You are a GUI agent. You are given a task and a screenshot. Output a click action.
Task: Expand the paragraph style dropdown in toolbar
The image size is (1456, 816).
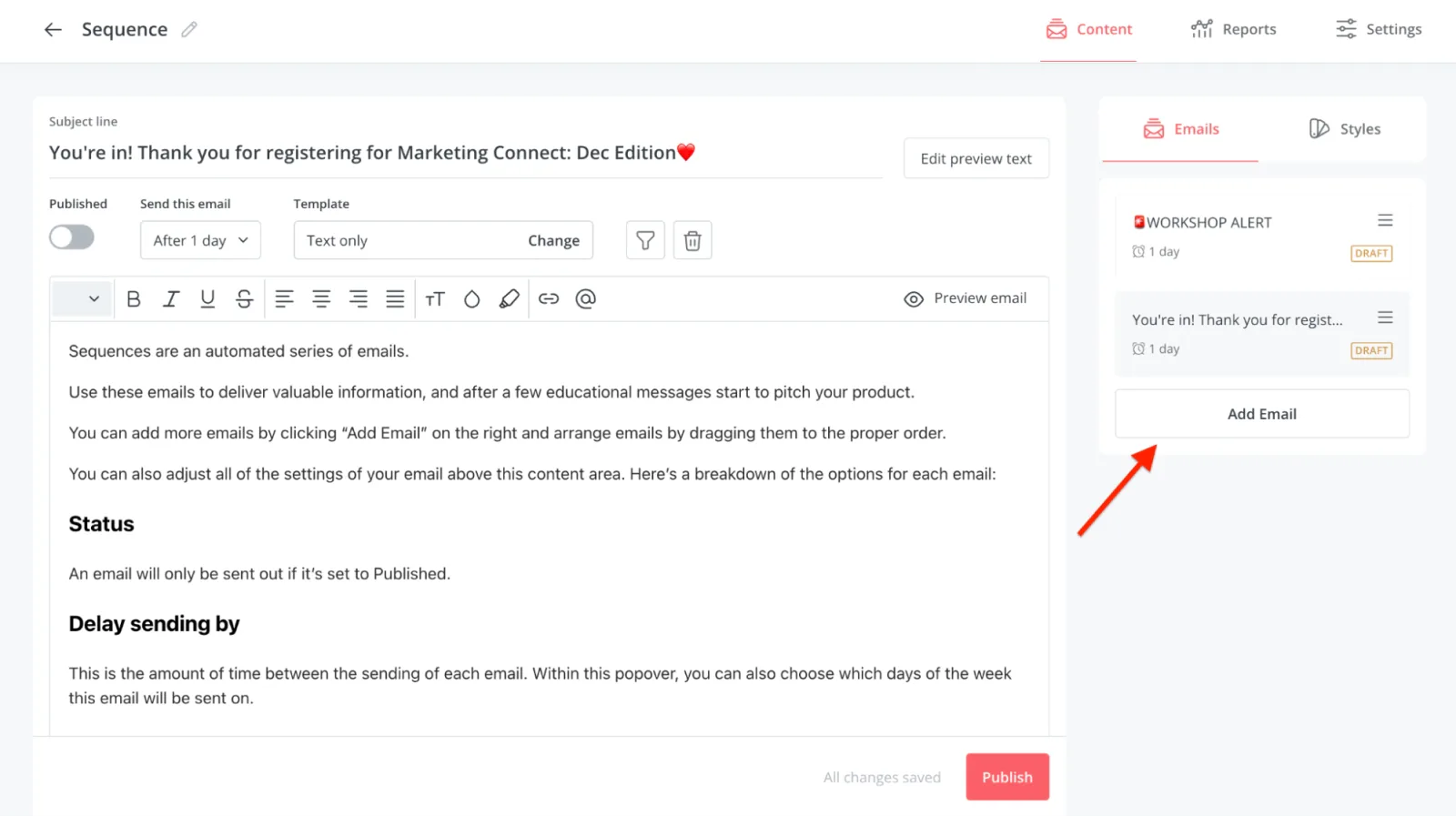(x=82, y=299)
